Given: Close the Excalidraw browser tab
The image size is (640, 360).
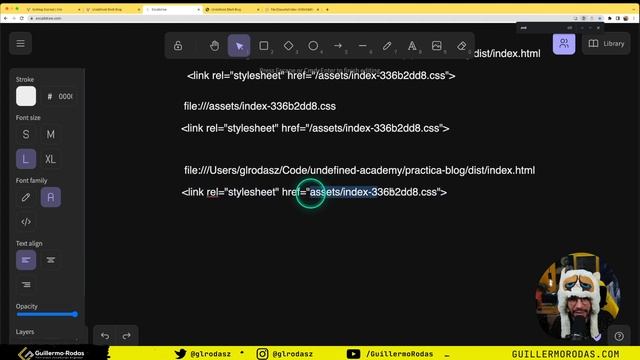Looking at the screenshot, I should (x=199, y=9).
